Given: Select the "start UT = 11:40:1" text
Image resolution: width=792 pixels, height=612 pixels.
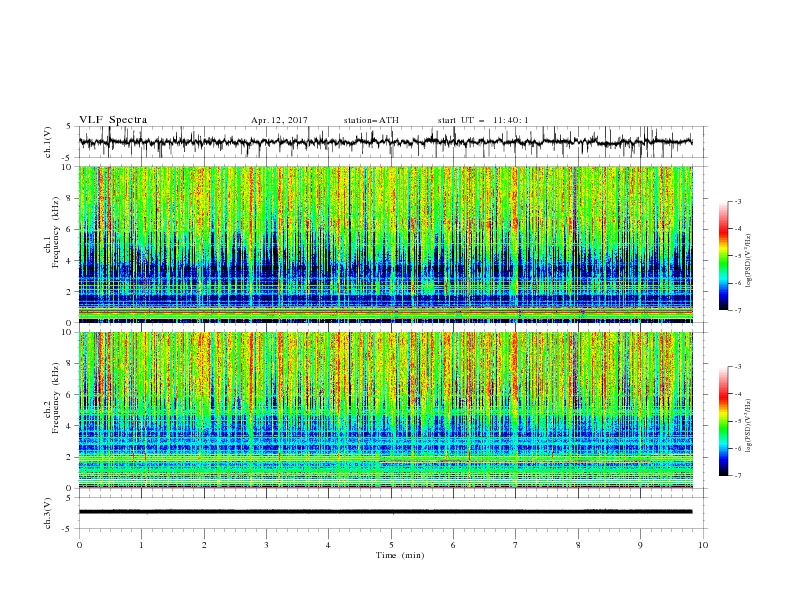Looking at the screenshot, I should [483, 120].
